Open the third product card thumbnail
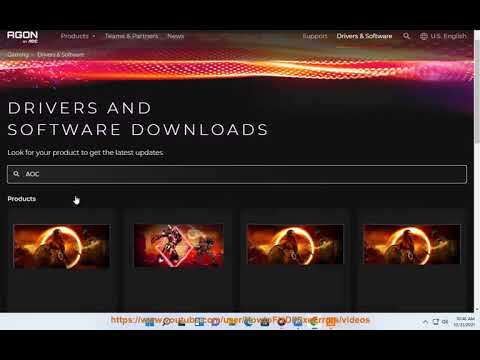 click(x=295, y=245)
